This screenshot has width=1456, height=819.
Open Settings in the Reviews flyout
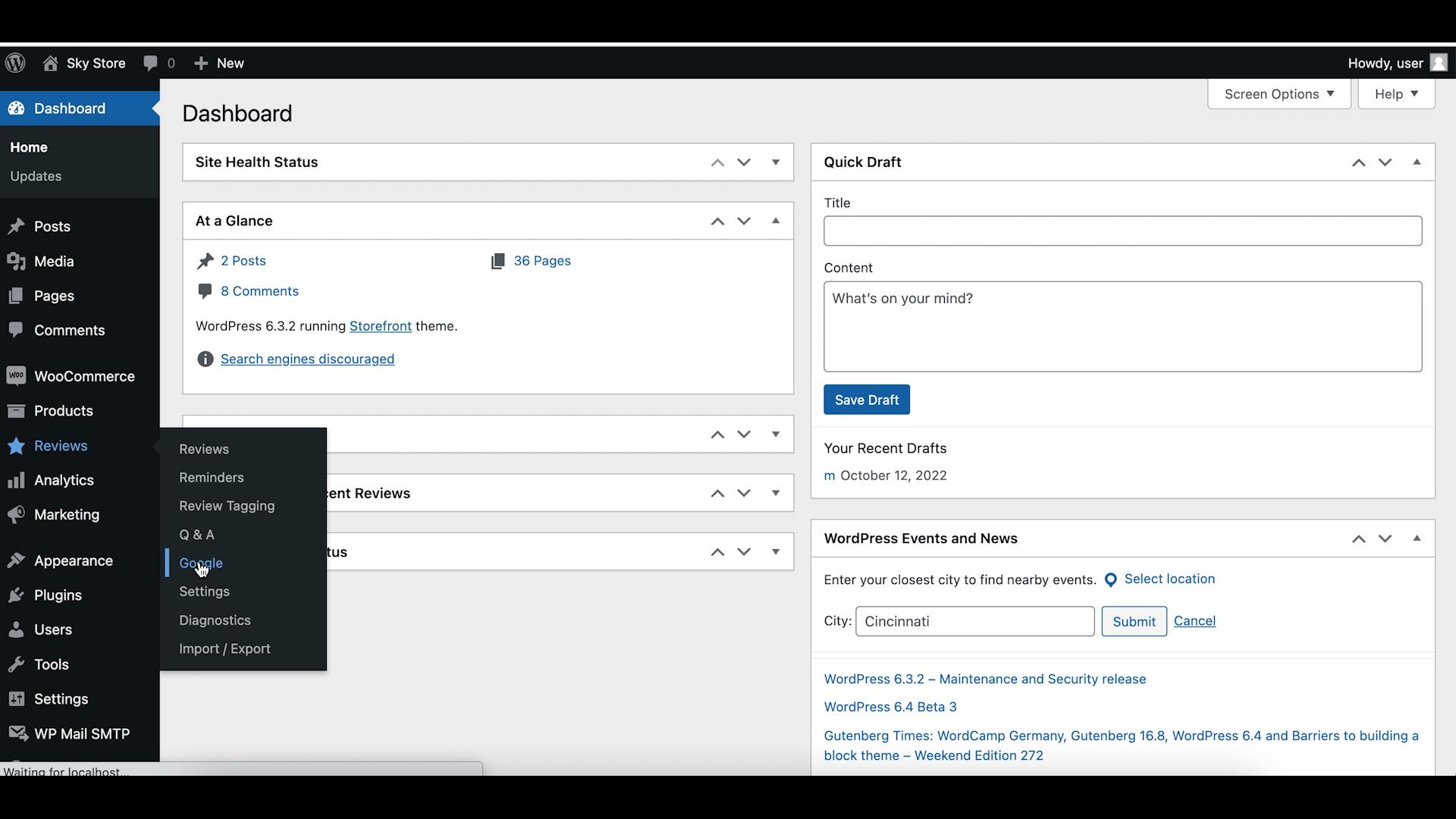pyautogui.click(x=204, y=591)
